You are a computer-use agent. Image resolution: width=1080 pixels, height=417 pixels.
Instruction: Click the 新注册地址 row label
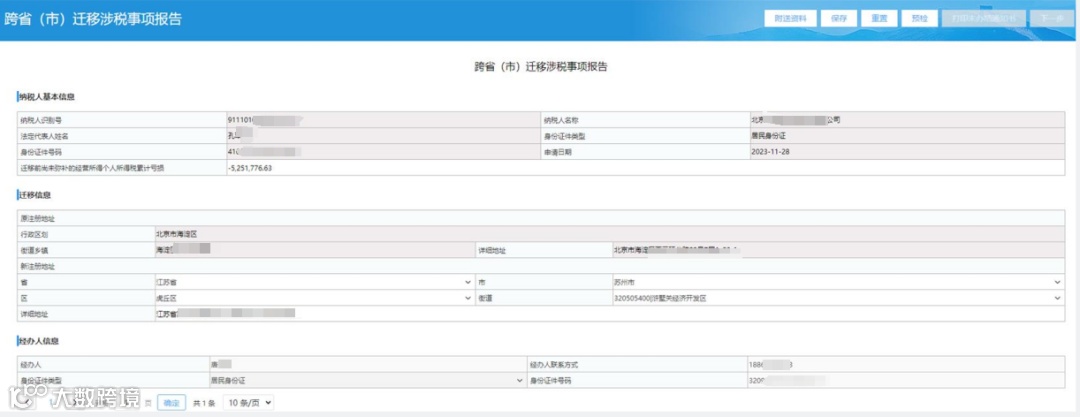pyautogui.click(x=37, y=267)
